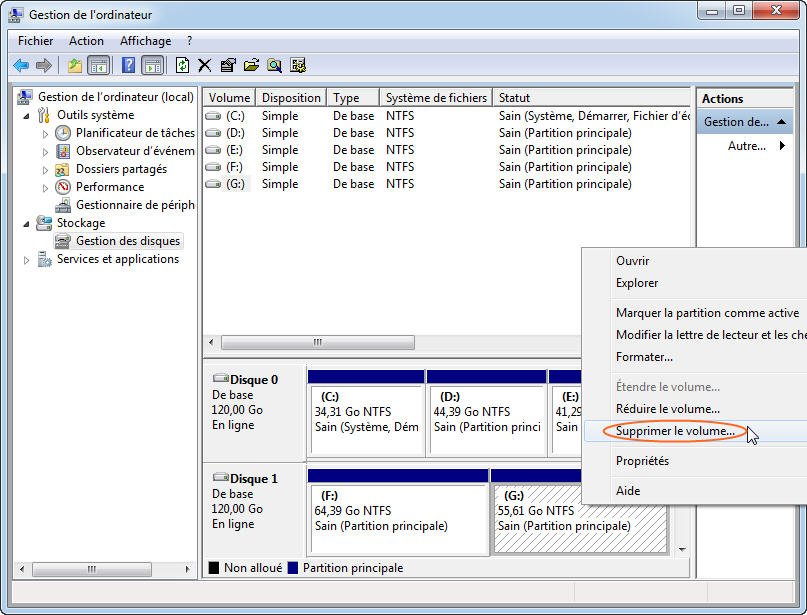Collapse the Stockage tree node
This screenshot has width=807, height=615.
coord(26,224)
